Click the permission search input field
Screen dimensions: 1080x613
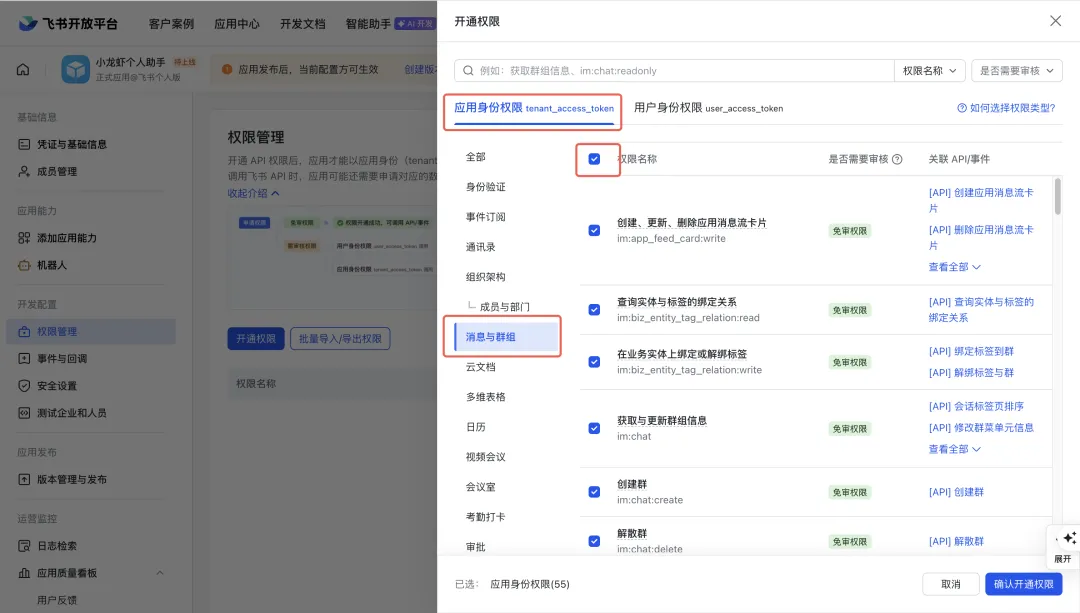674,70
